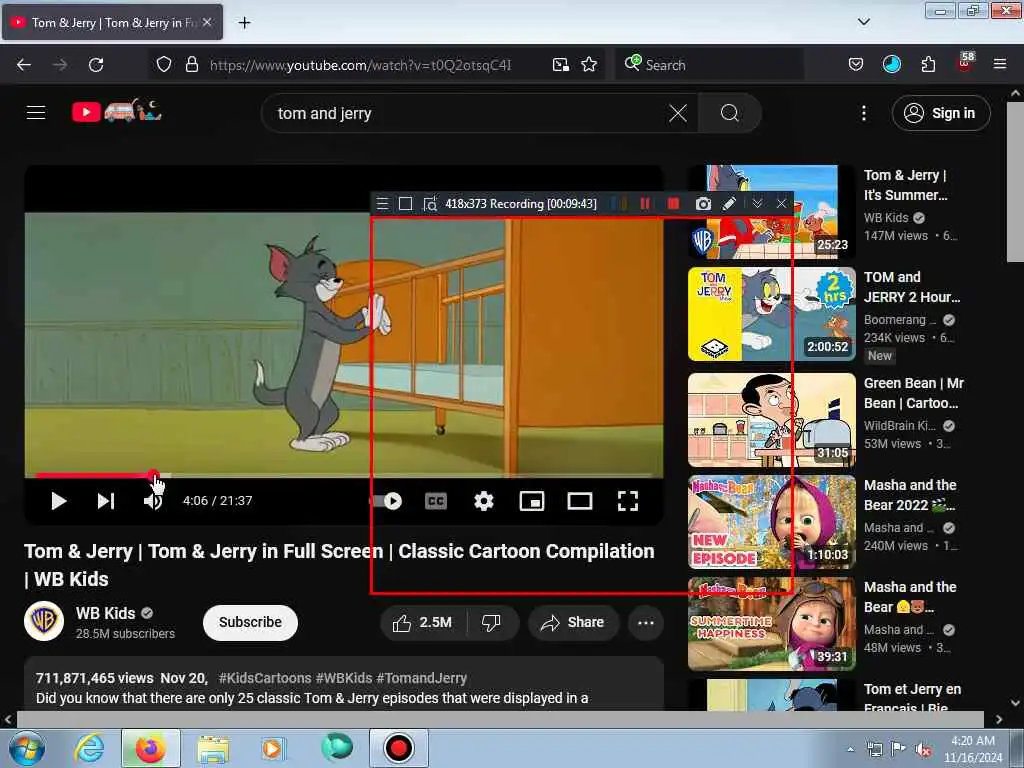The width and height of the screenshot is (1024, 768).
Task: Open Firefox application menu
Action: (999, 65)
